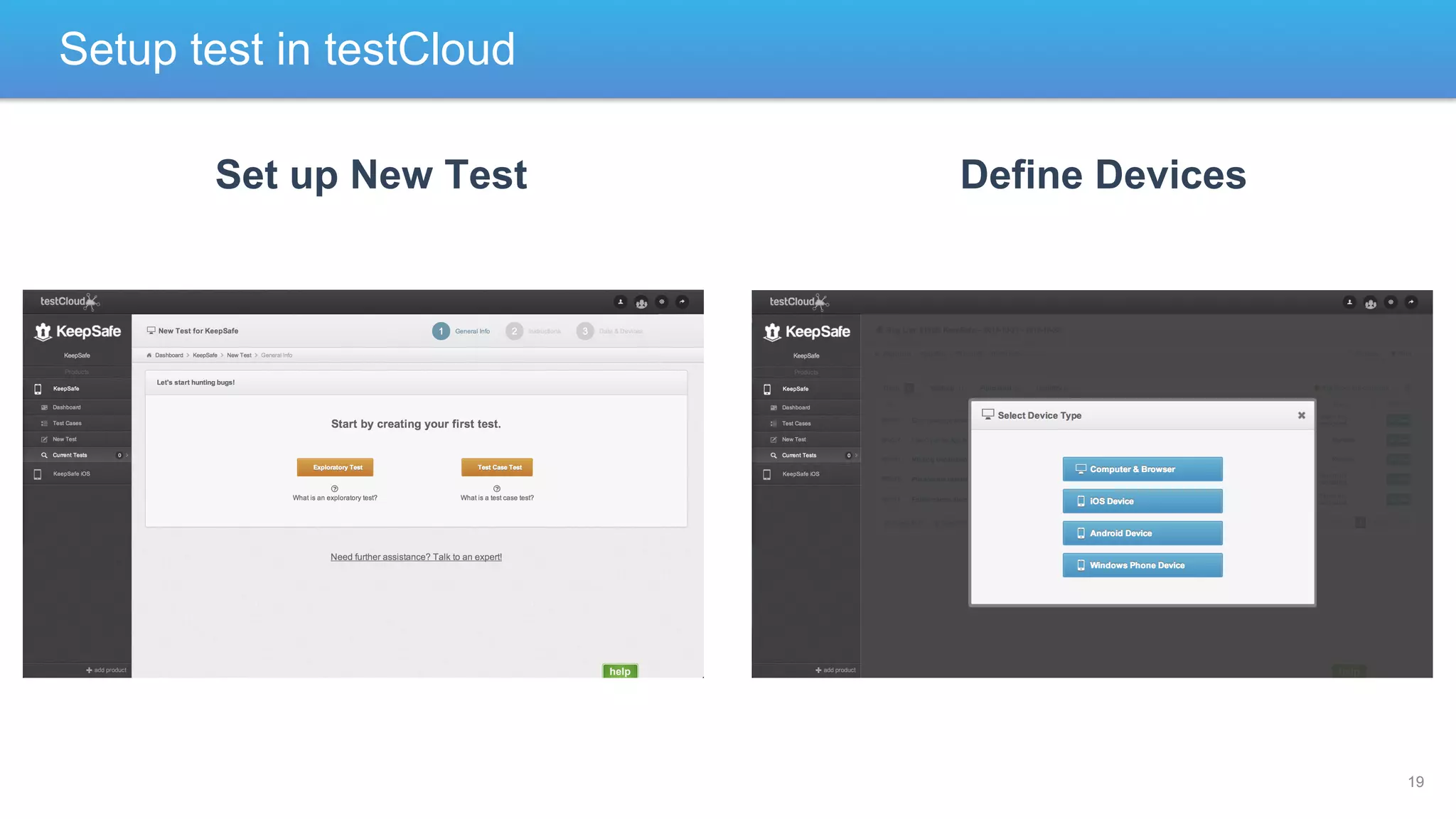
Task: Click the Test Case Test button
Action: [497, 467]
